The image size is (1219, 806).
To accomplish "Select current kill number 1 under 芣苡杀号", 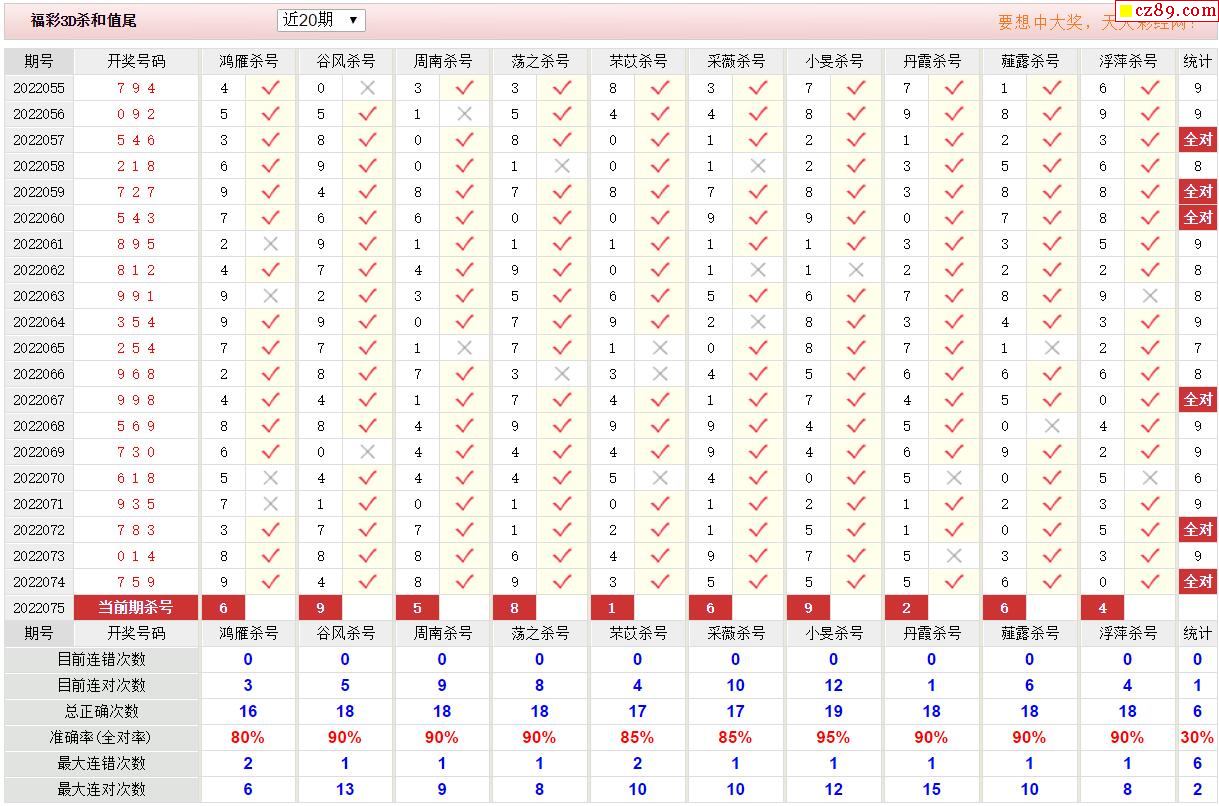I will click(x=612, y=608).
